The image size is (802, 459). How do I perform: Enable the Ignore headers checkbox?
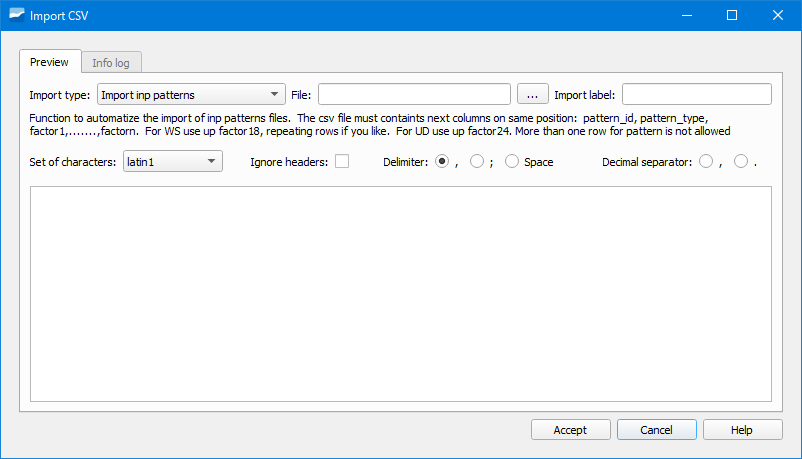click(342, 161)
